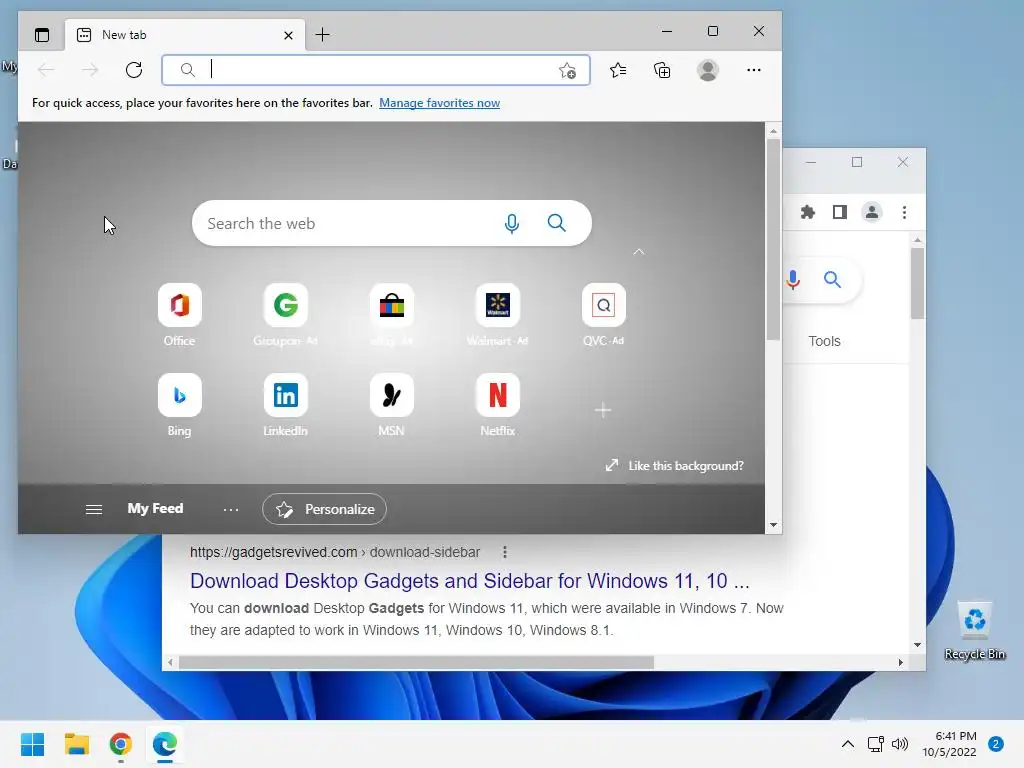This screenshot has height=768, width=1024.
Task: Click the Edge forward arrow
Action: click(89, 70)
